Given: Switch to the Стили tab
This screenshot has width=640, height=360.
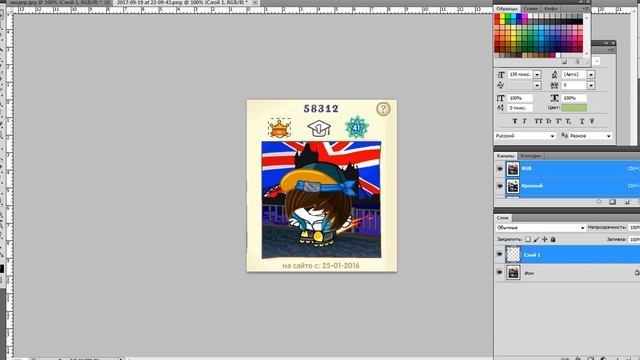Looking at the screenshot, I should pos(530,9).
